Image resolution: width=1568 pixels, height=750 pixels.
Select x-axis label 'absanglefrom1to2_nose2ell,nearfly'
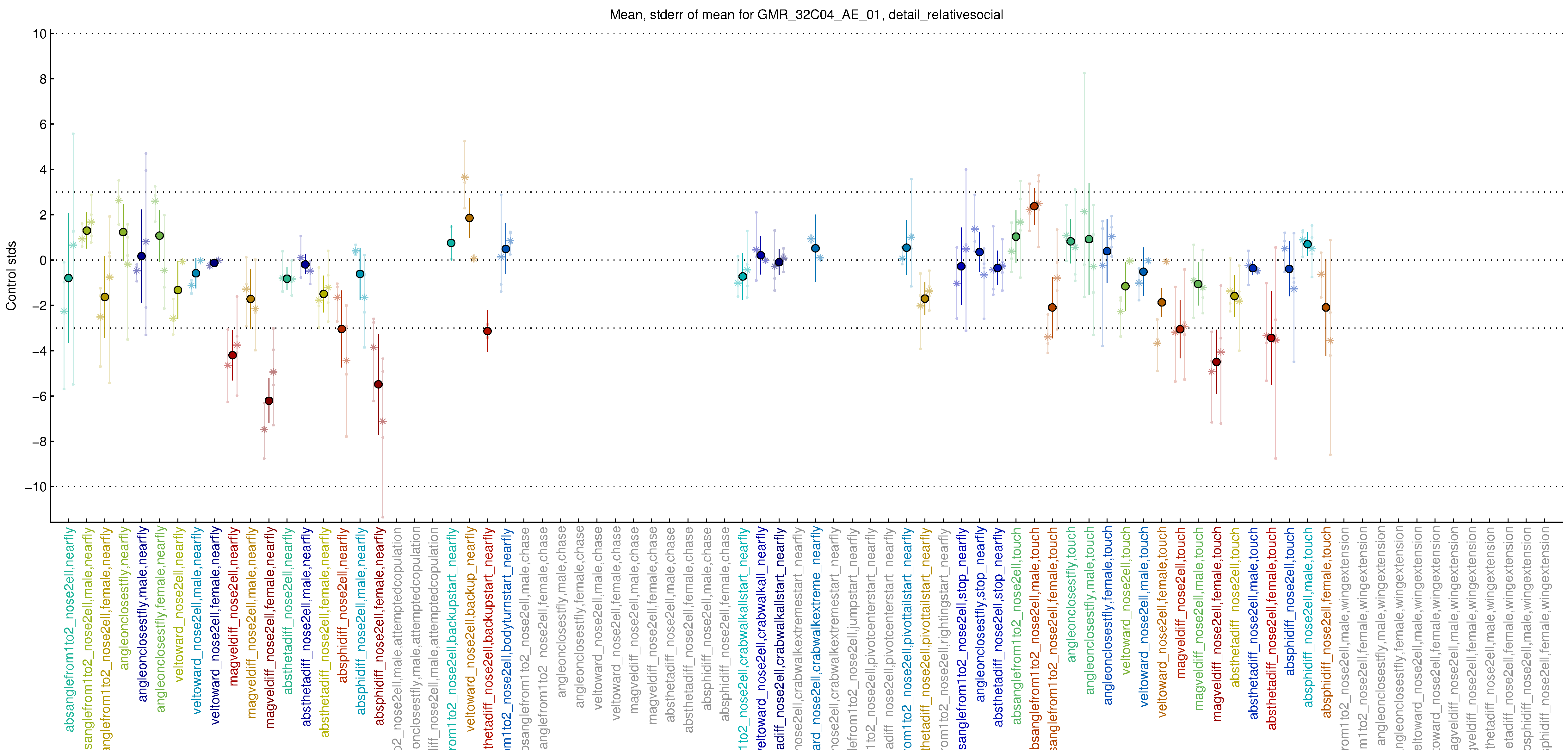pos(69,629)
